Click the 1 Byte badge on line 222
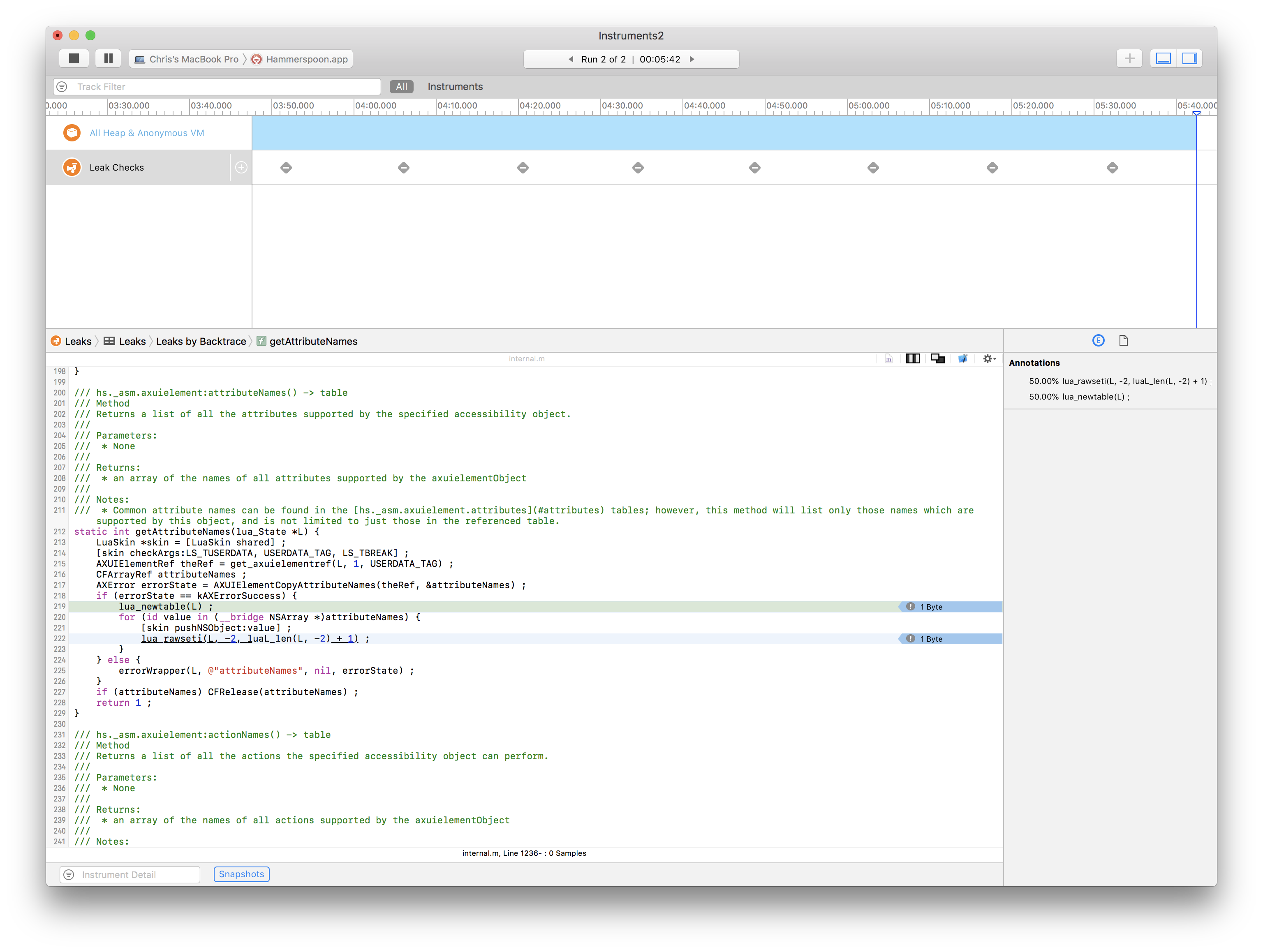Screen dimensions: 1263x952 point(951,639)
